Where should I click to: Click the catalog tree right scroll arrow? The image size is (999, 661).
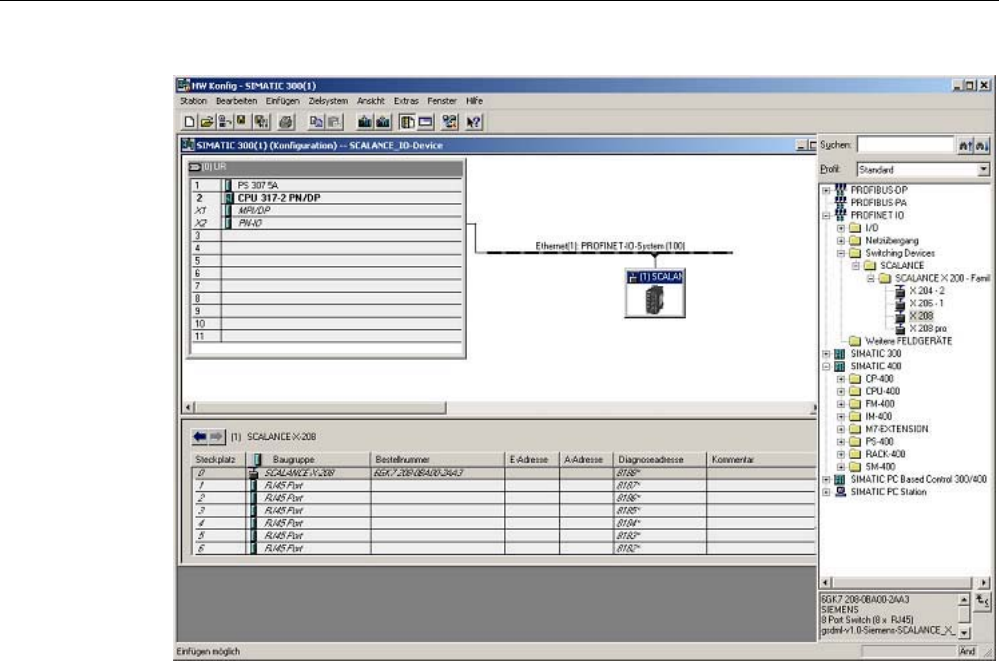[984, 583]
